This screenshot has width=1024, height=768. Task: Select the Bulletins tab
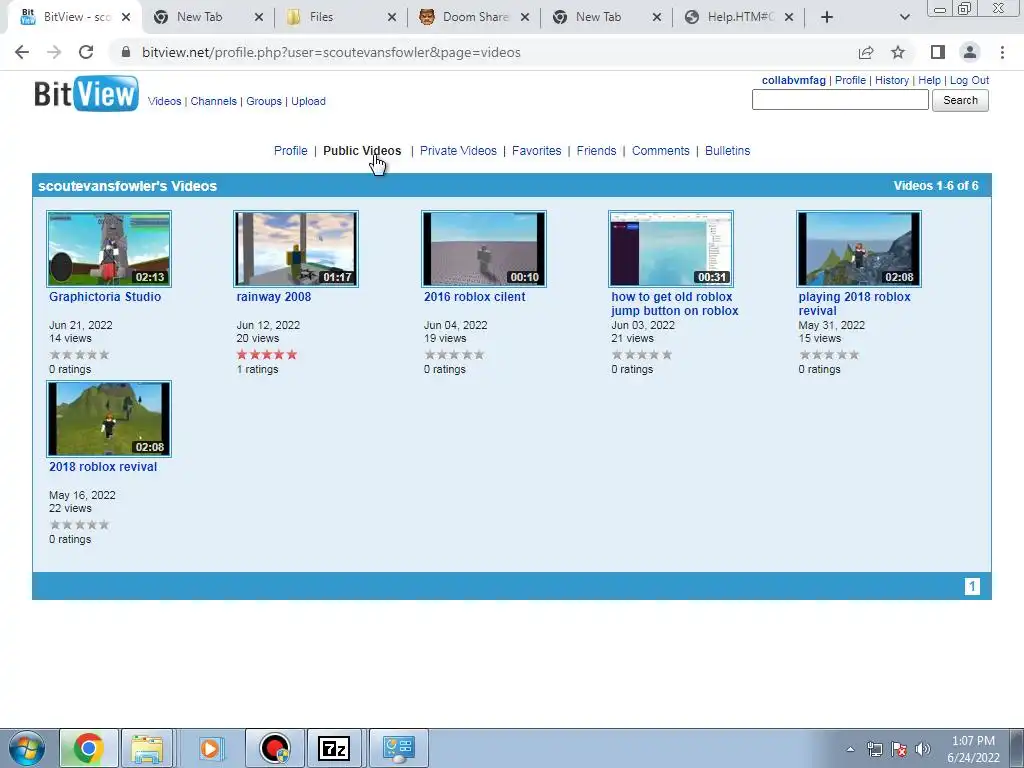pos(728,151)
